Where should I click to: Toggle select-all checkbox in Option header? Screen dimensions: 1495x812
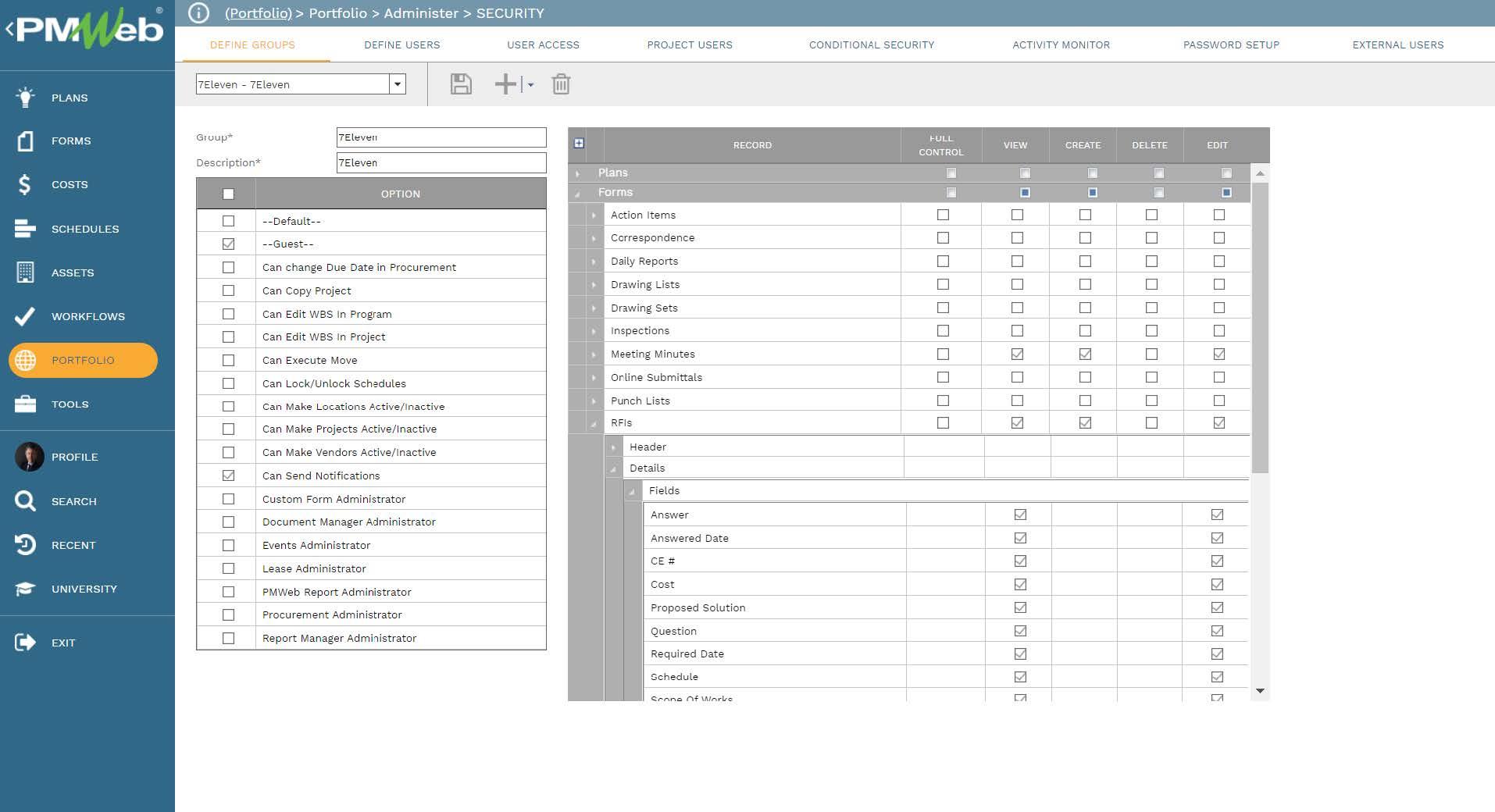point(228,194)
